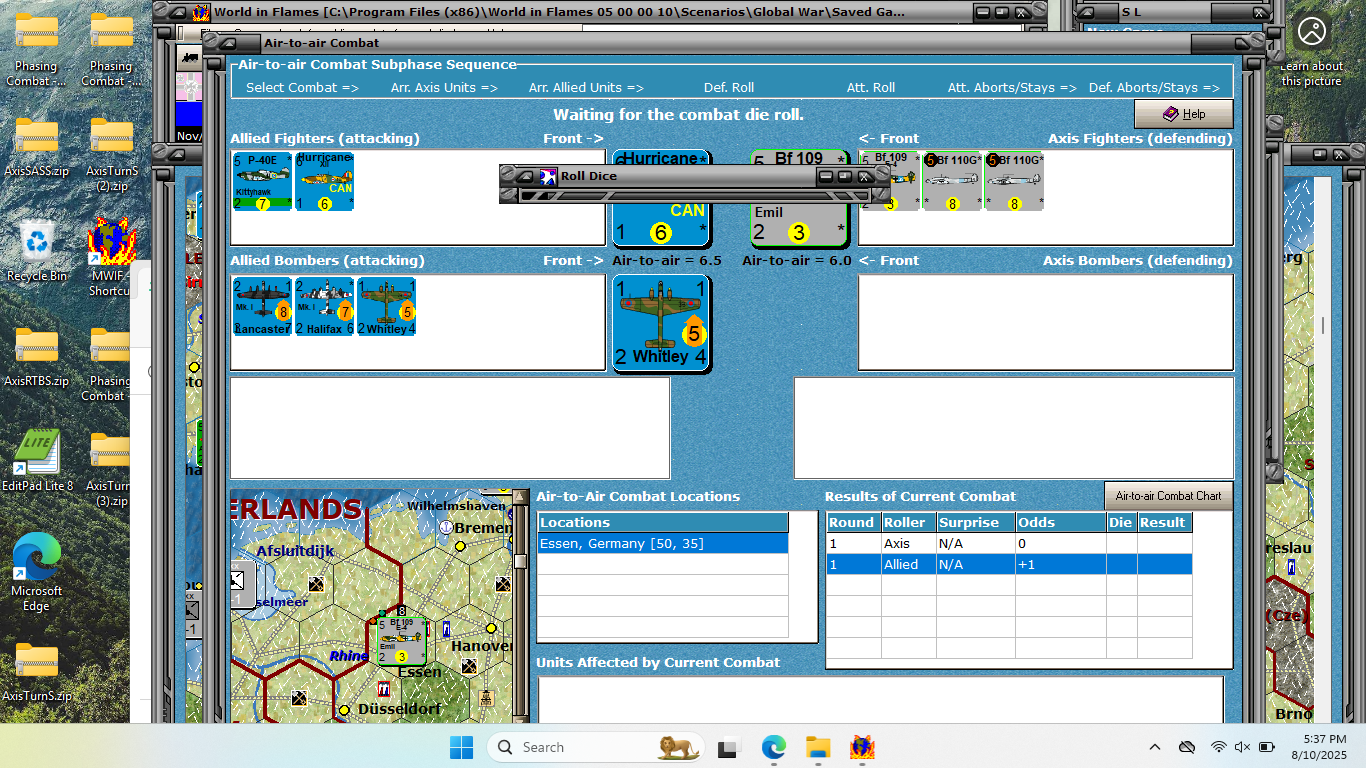Click the Bremen port anchor symbol on map

(445, 526)
